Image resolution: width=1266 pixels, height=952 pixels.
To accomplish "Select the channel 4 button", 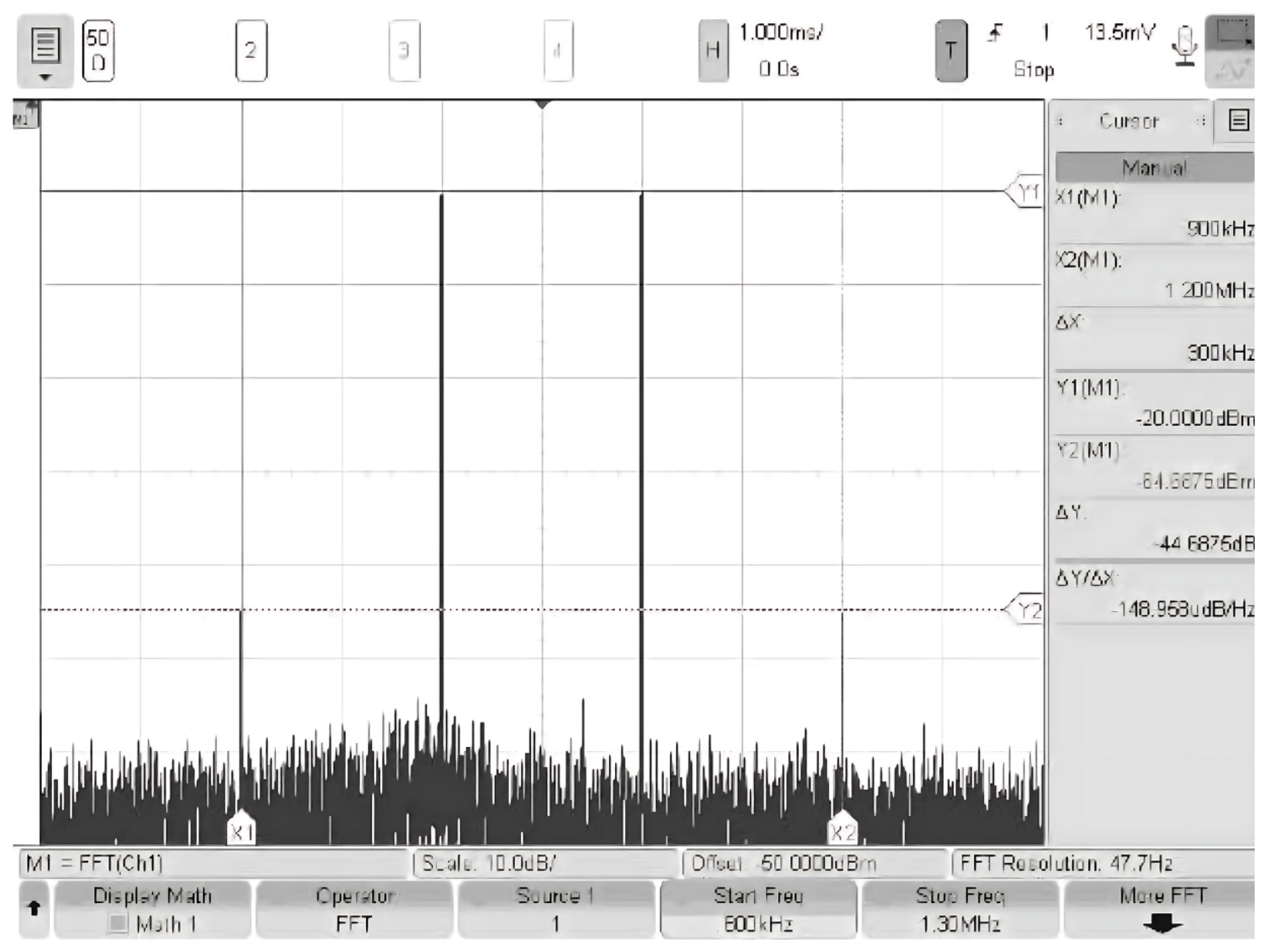I will click(x=558, y=51).
